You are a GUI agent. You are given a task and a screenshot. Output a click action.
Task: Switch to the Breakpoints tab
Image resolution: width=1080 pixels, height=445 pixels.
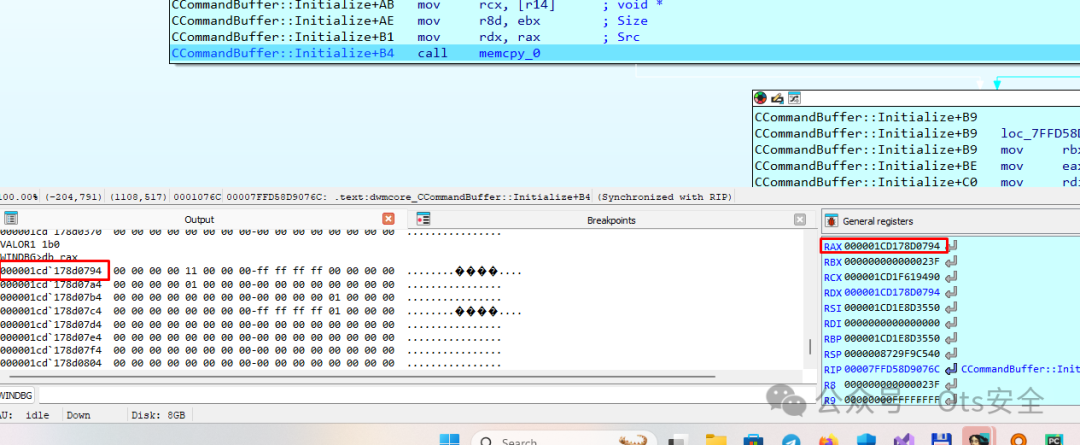[611, 220]
